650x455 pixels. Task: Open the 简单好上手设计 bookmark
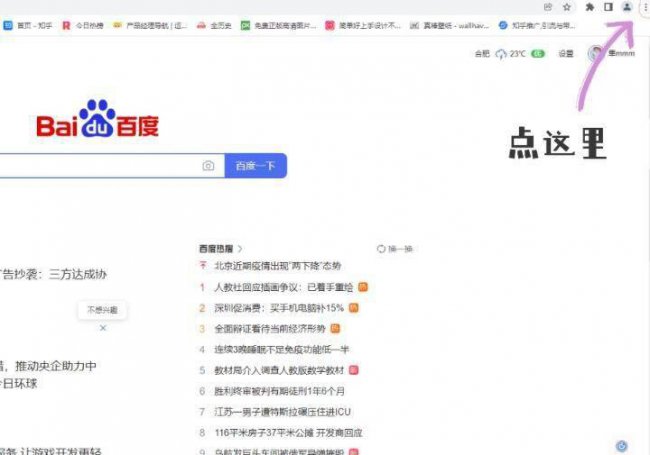coord(363,26)
